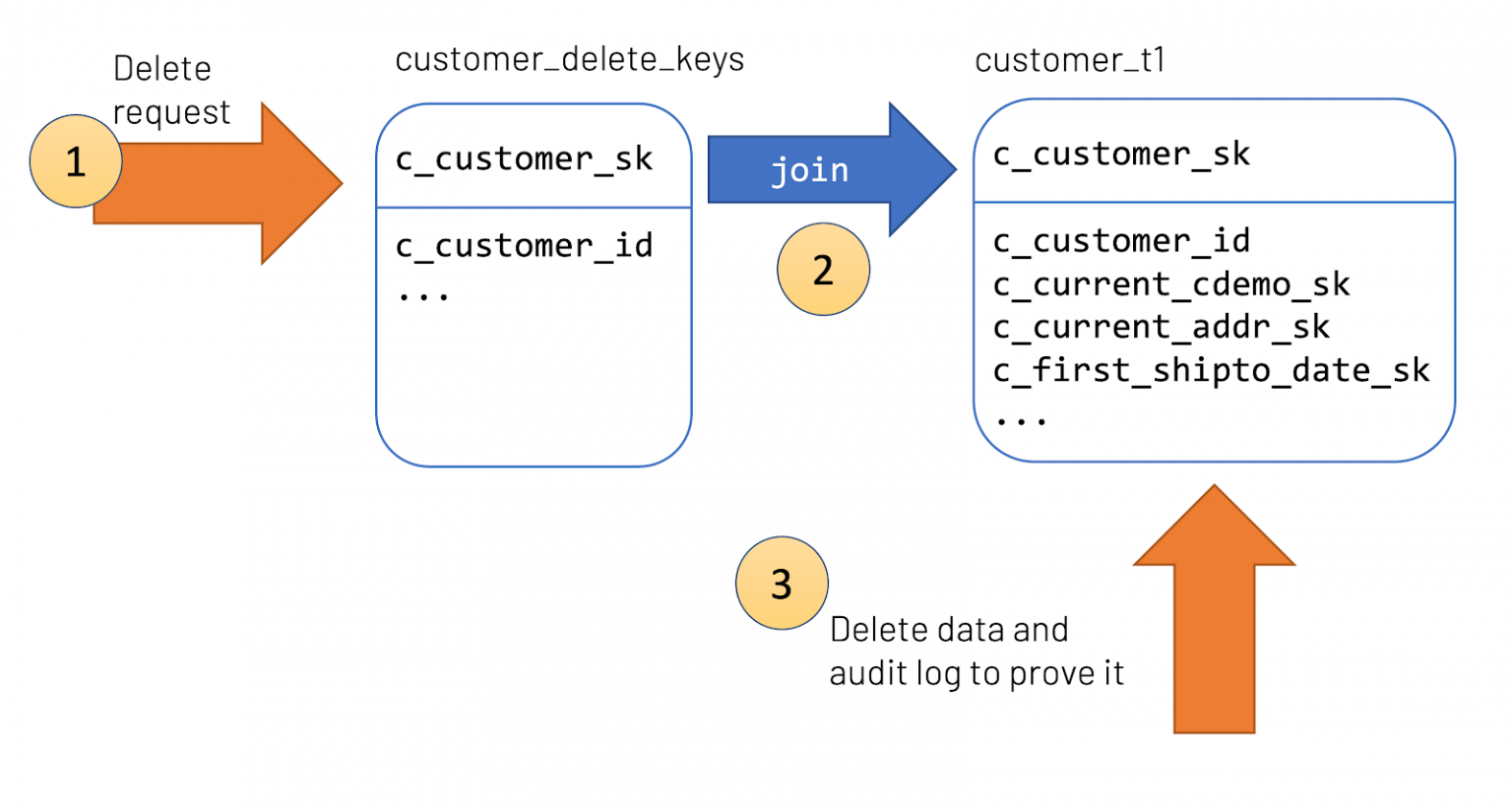Click the "Delete request" text label
This screenshot has height=809, width=1512.
(x=170, y=91)
